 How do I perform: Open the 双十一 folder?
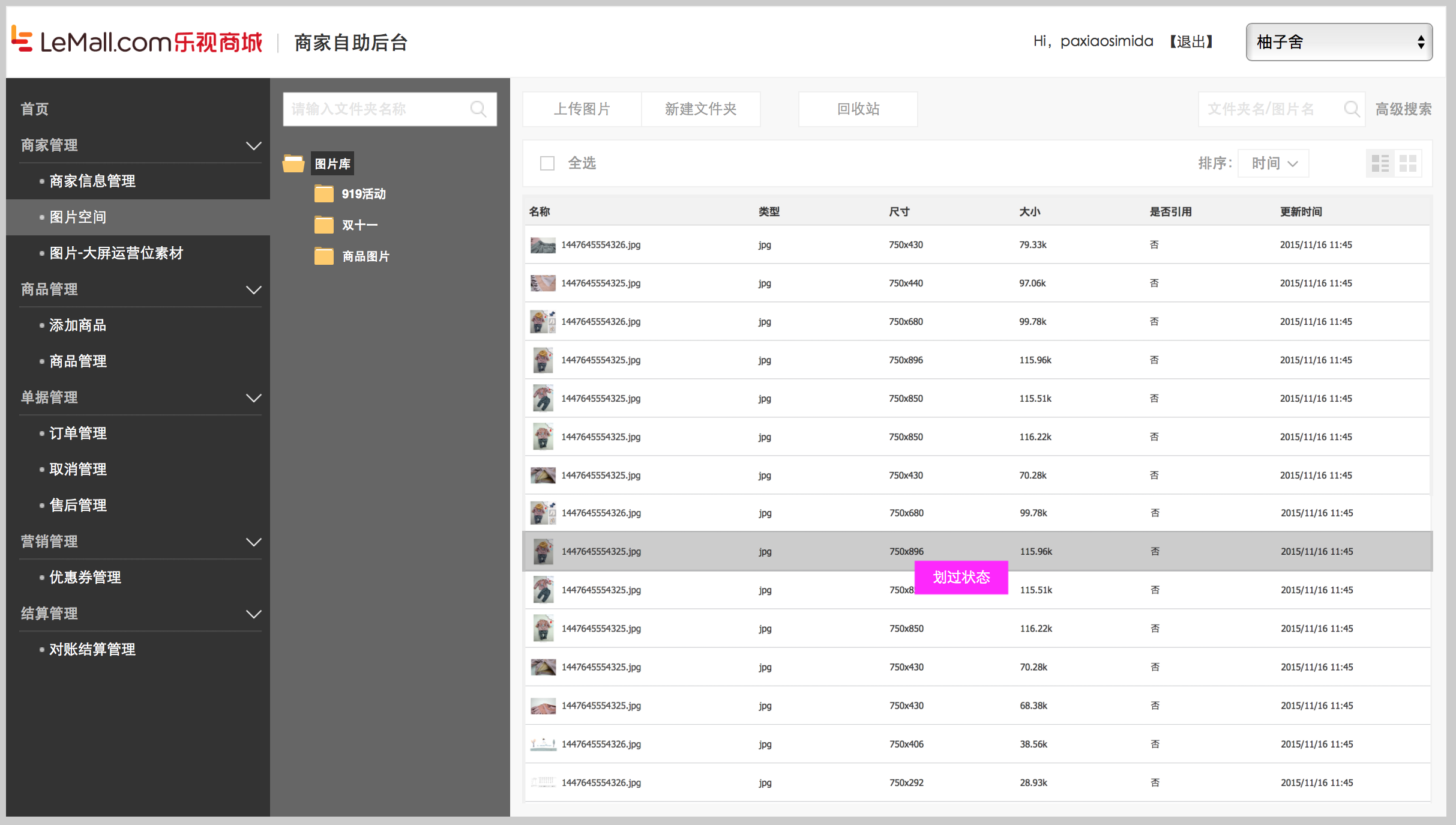click(x=359, y=225)
